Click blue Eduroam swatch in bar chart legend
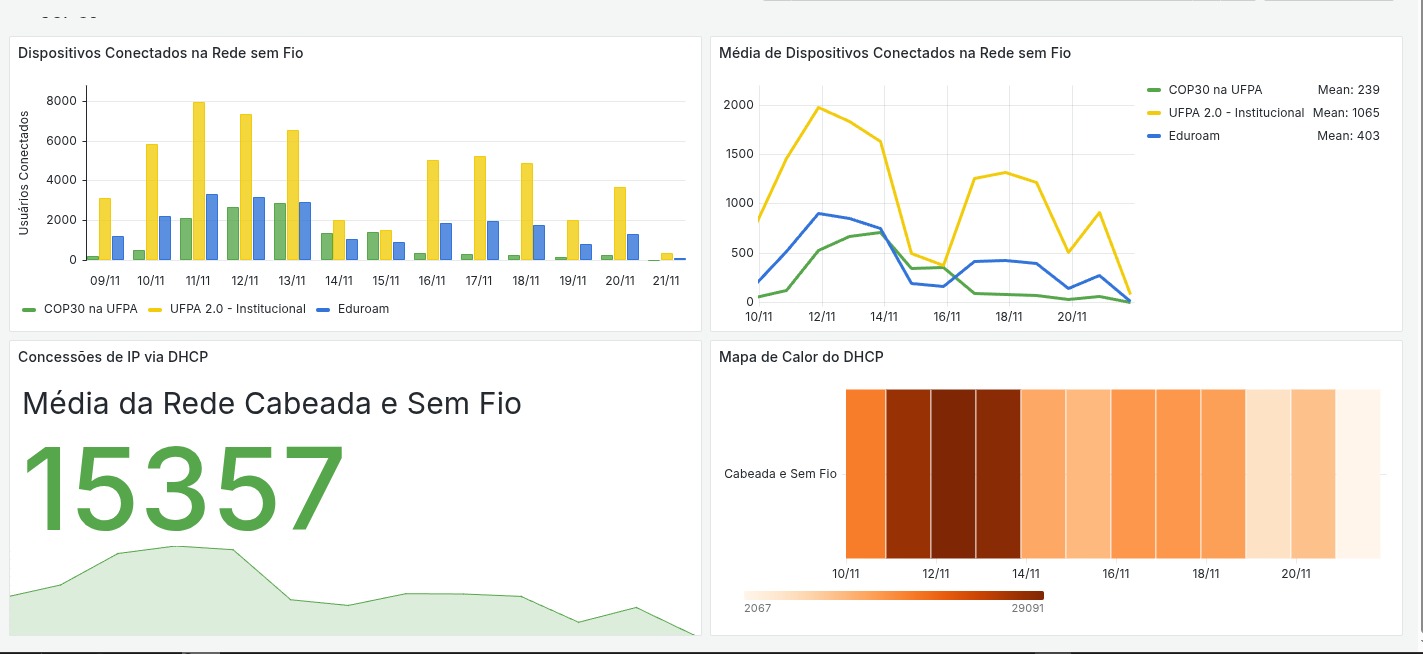 322,310
